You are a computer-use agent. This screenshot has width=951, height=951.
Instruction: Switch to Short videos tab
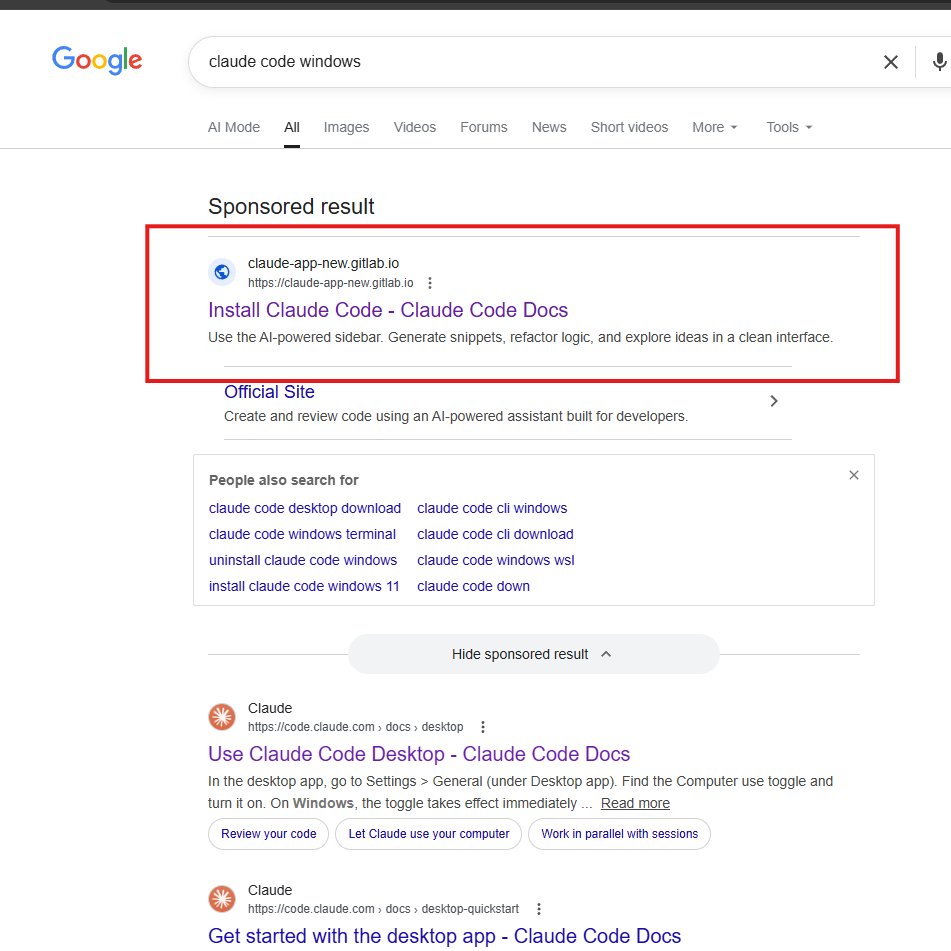[629, 127]
